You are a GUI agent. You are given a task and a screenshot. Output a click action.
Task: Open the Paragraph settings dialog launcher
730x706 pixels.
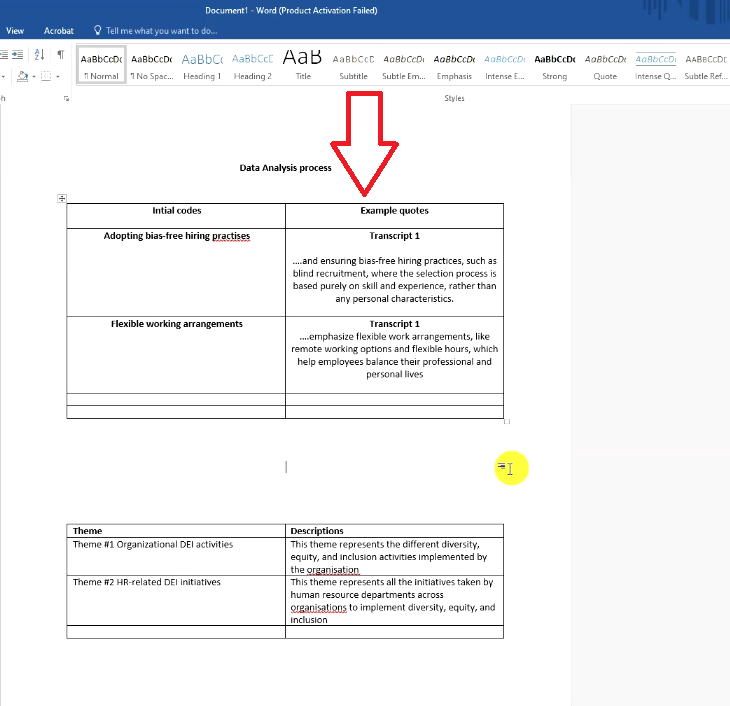67,98
